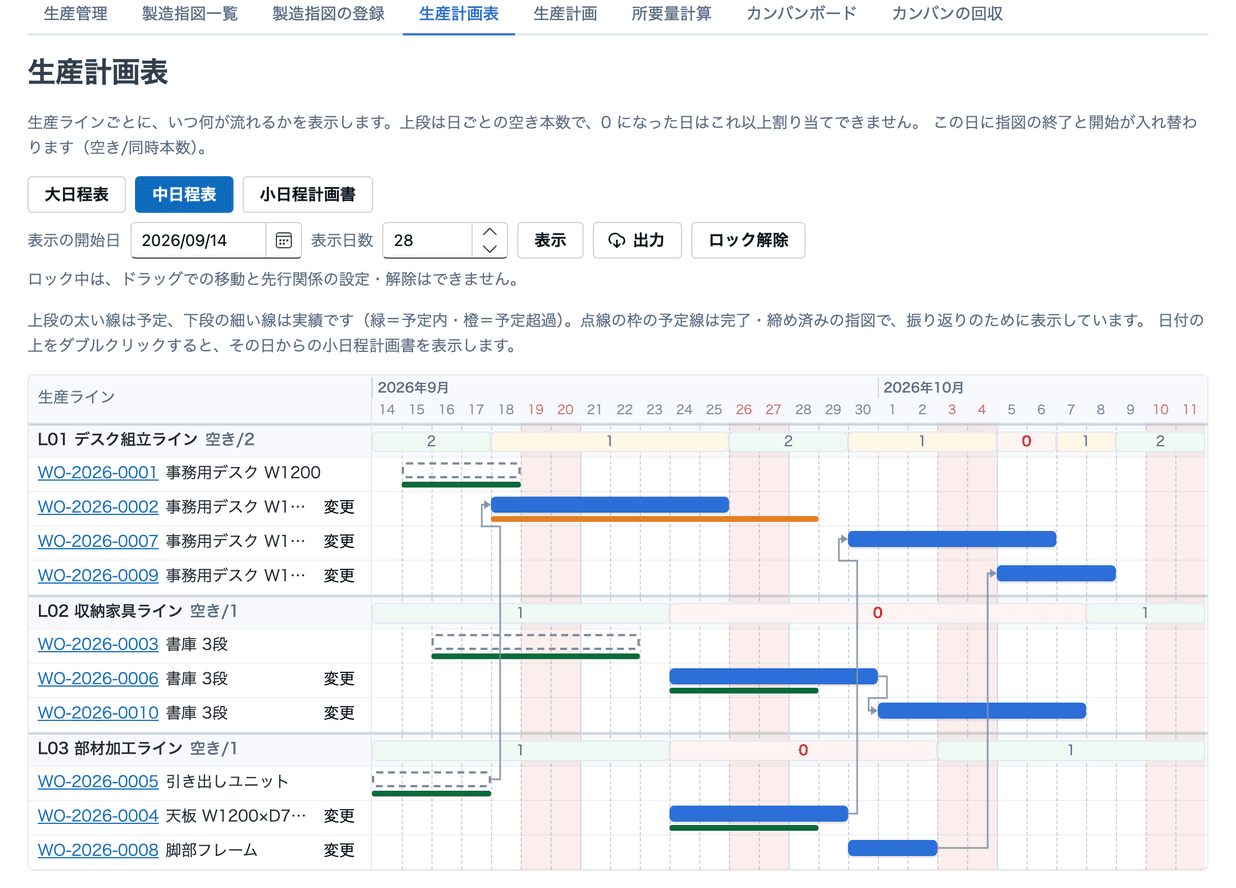Select blue planned bar of WO-2026-0007
1236x888 pixels.
pyautogui.click(x=952, y=539)
